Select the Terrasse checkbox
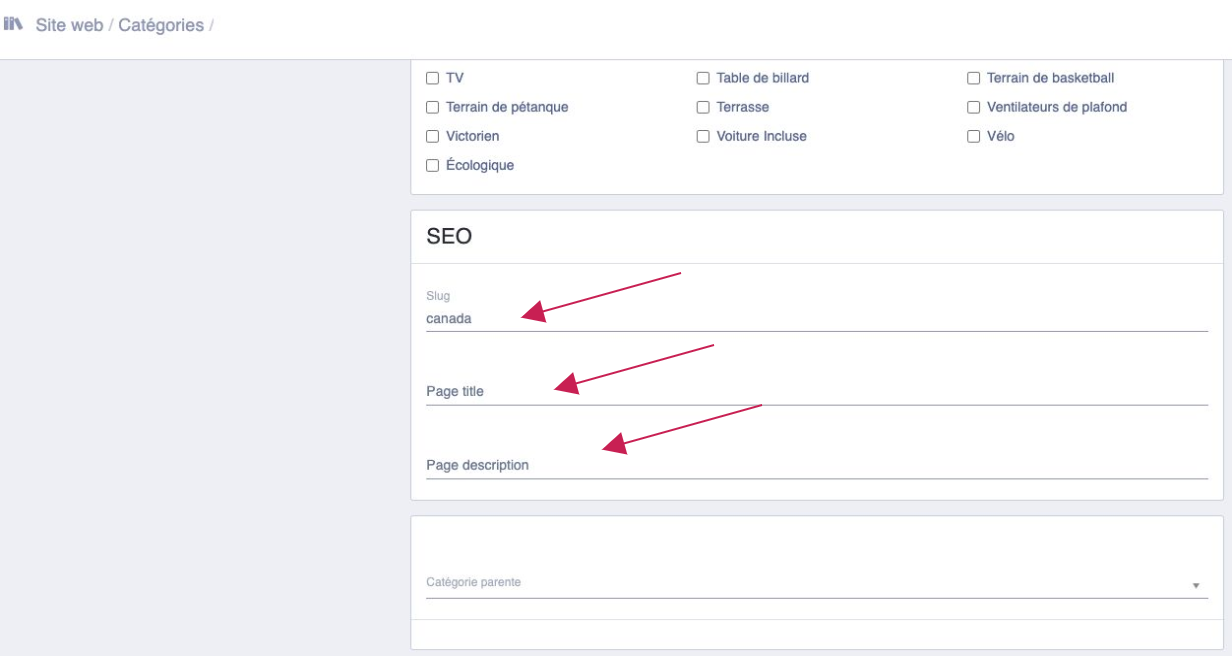Screen dimensions: 1232x656 pyautogui.click(x=703, y=107)
